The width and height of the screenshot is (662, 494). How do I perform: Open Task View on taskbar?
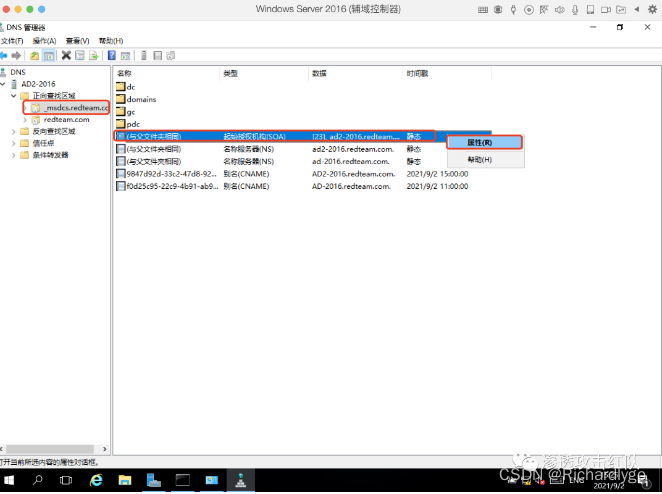pyautogui.click(x=66, y=480)
